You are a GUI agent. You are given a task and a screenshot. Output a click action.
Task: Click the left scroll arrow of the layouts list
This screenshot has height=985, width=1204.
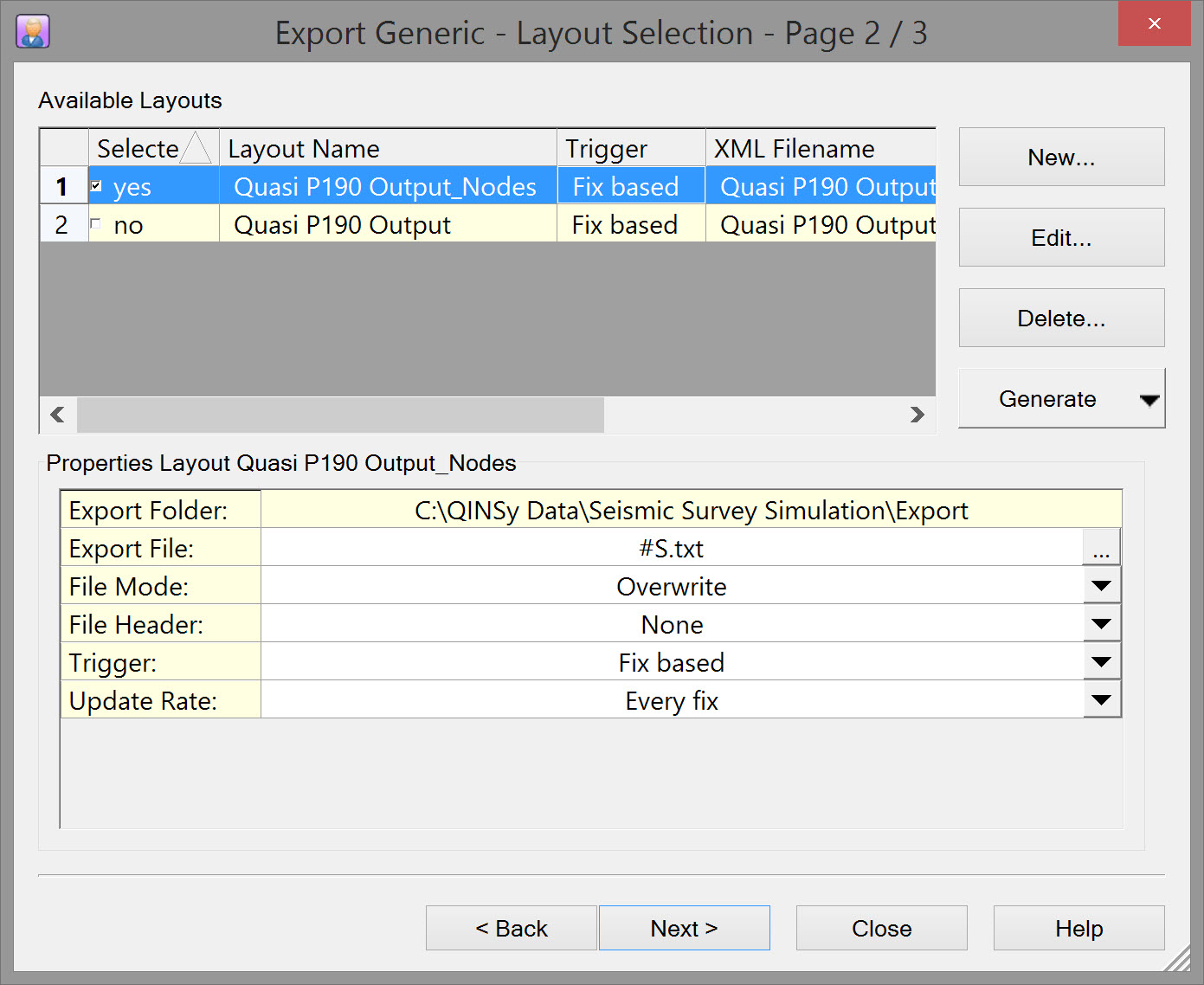click(x=58, y=415)
